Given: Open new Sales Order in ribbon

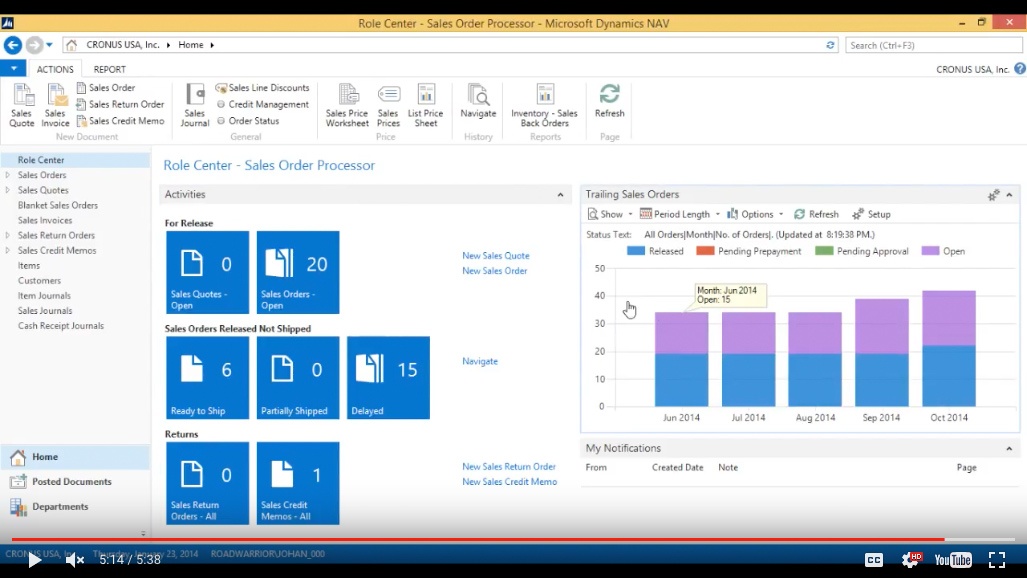Looking at the screenshot, I should [105, 88].
